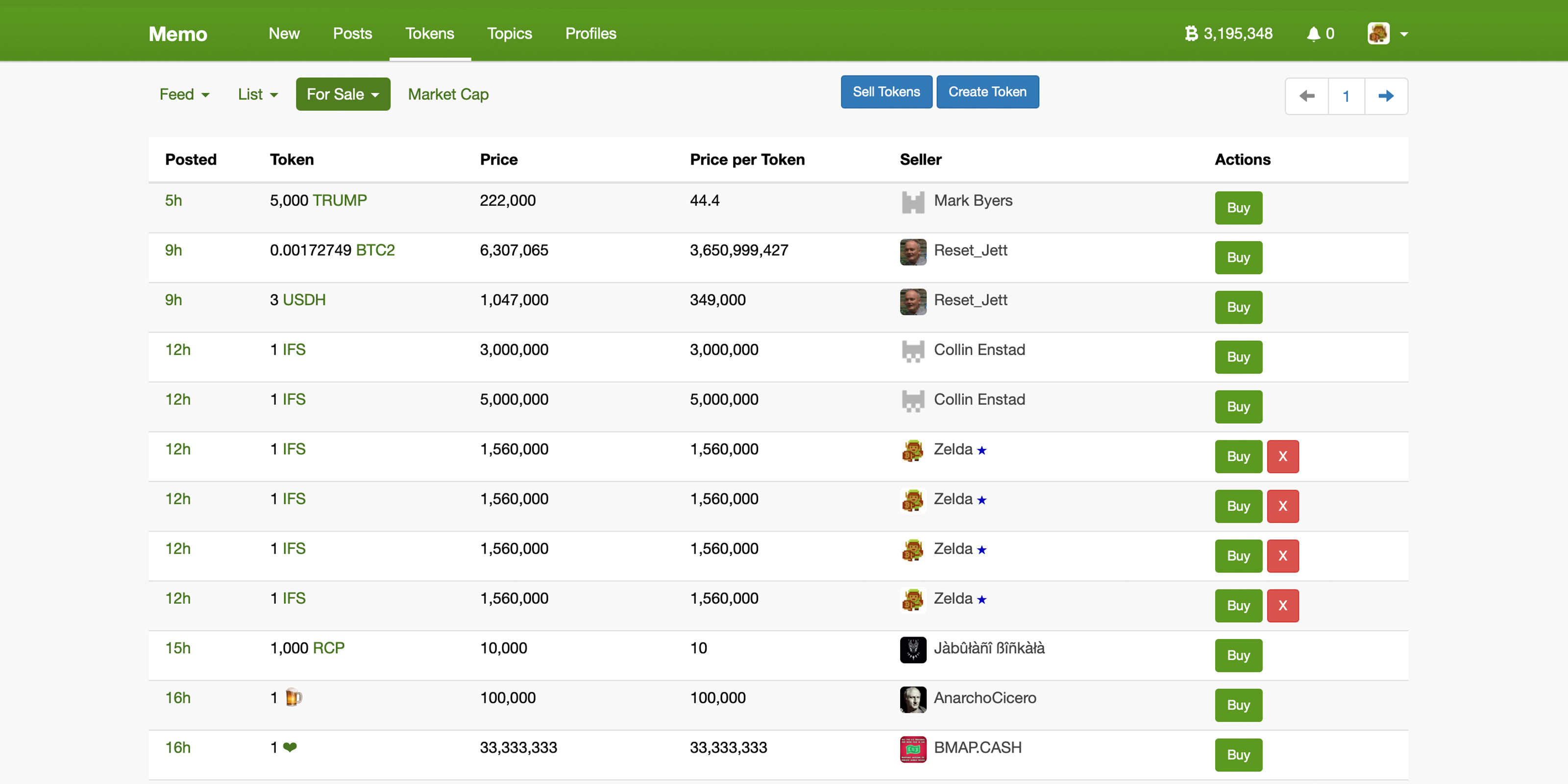Screen dimensions: 1568x784
Task: Open the Posts tab
Action: pyautogui.click(x=352, y=33)
